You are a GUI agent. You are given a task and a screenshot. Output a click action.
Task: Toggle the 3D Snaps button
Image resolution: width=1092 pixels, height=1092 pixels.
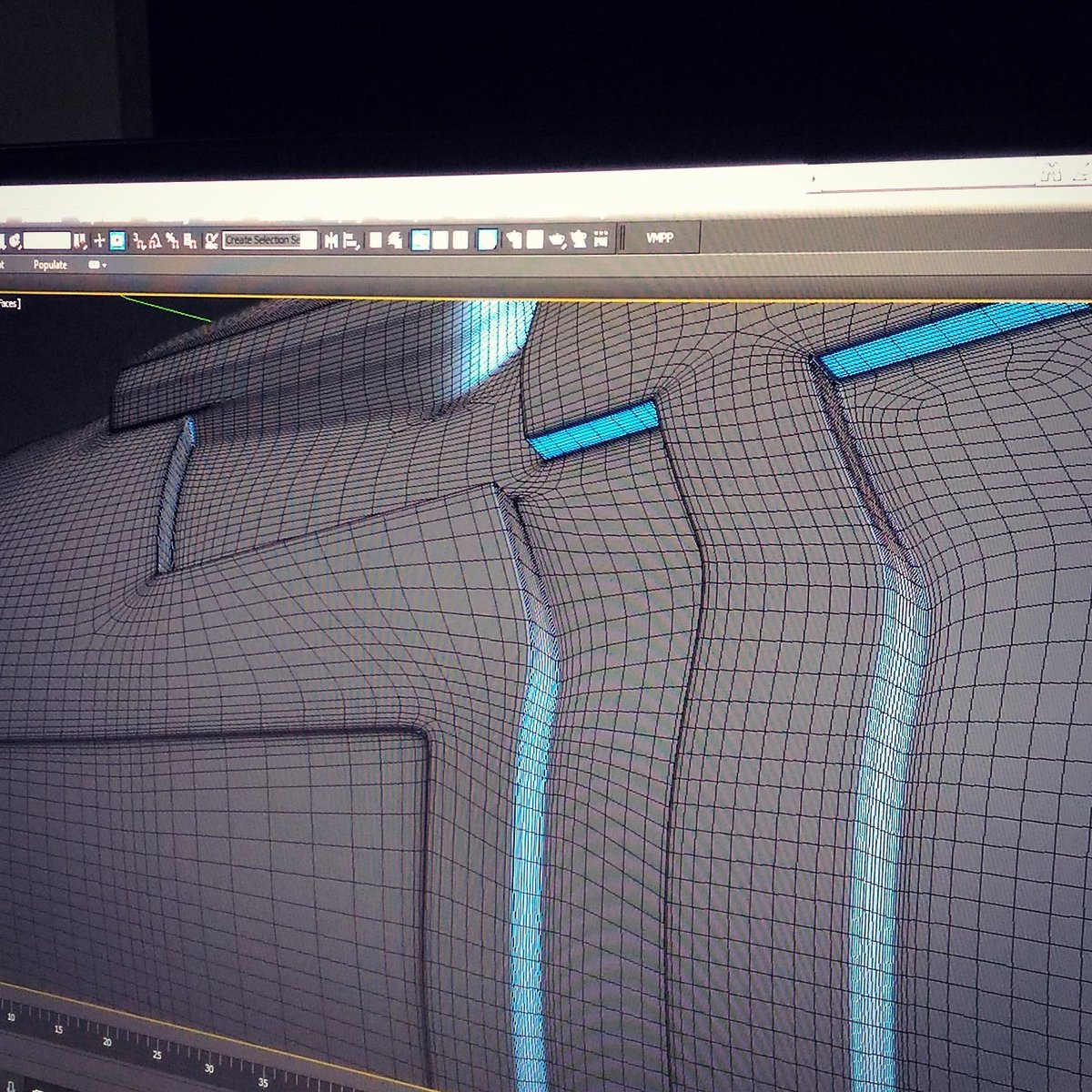140,240
